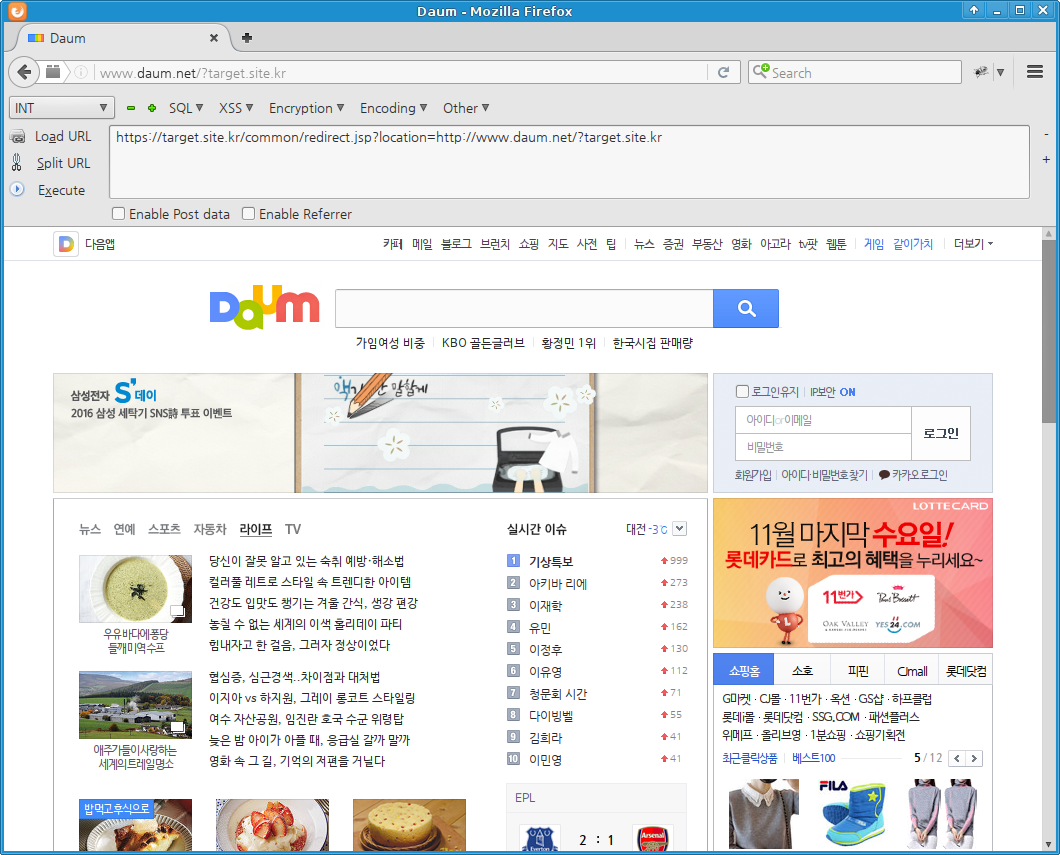Click the HackBar URL text area
1060x855 pixels.
(569, 162)
